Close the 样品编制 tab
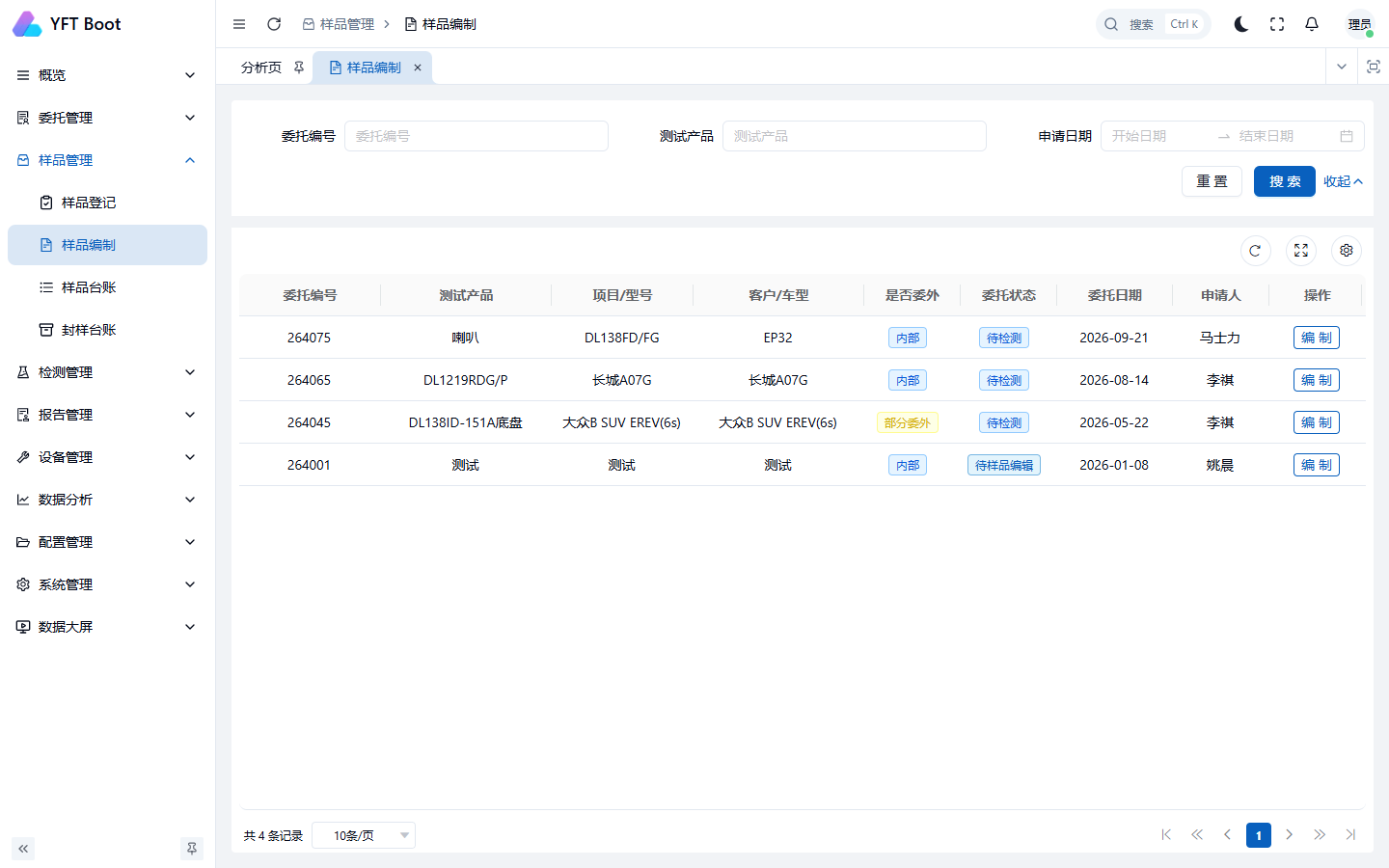This screenshot has width=1389, height=868. [x=418, y=68]
